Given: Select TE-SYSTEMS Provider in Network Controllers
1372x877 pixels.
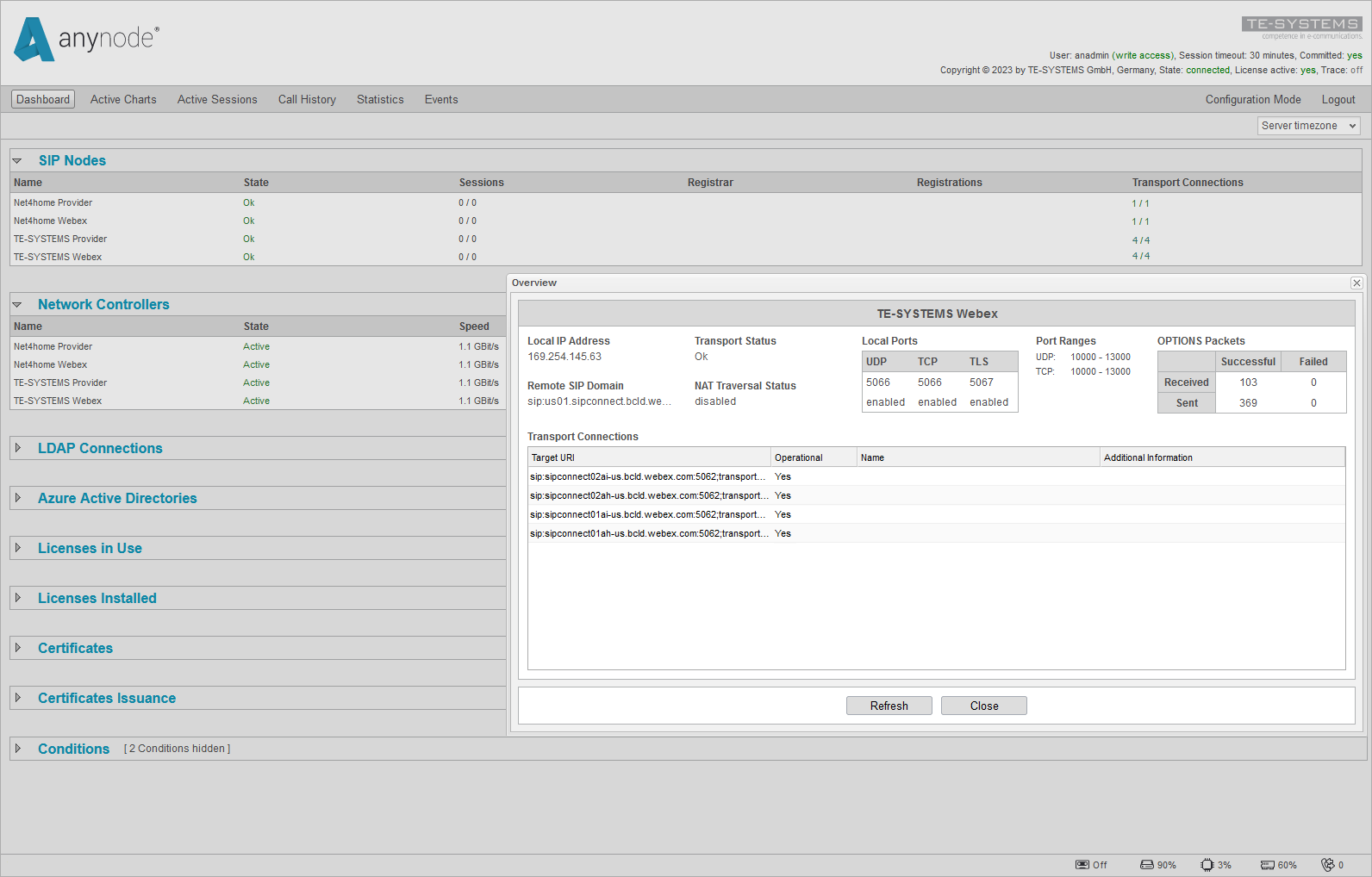Looking at the screenshot, I should tap(60, 383).
